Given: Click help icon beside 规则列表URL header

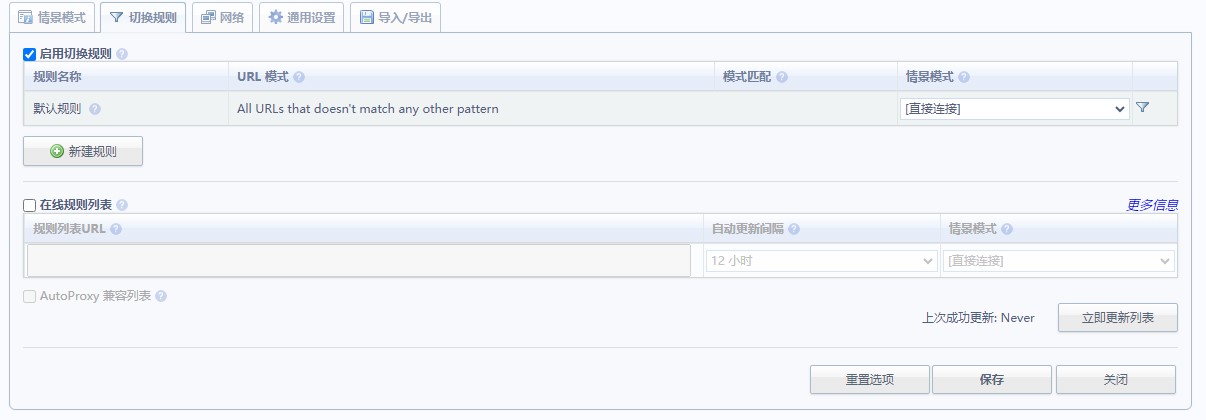Looking at the screenshot, I should click(x=116, y=229).
